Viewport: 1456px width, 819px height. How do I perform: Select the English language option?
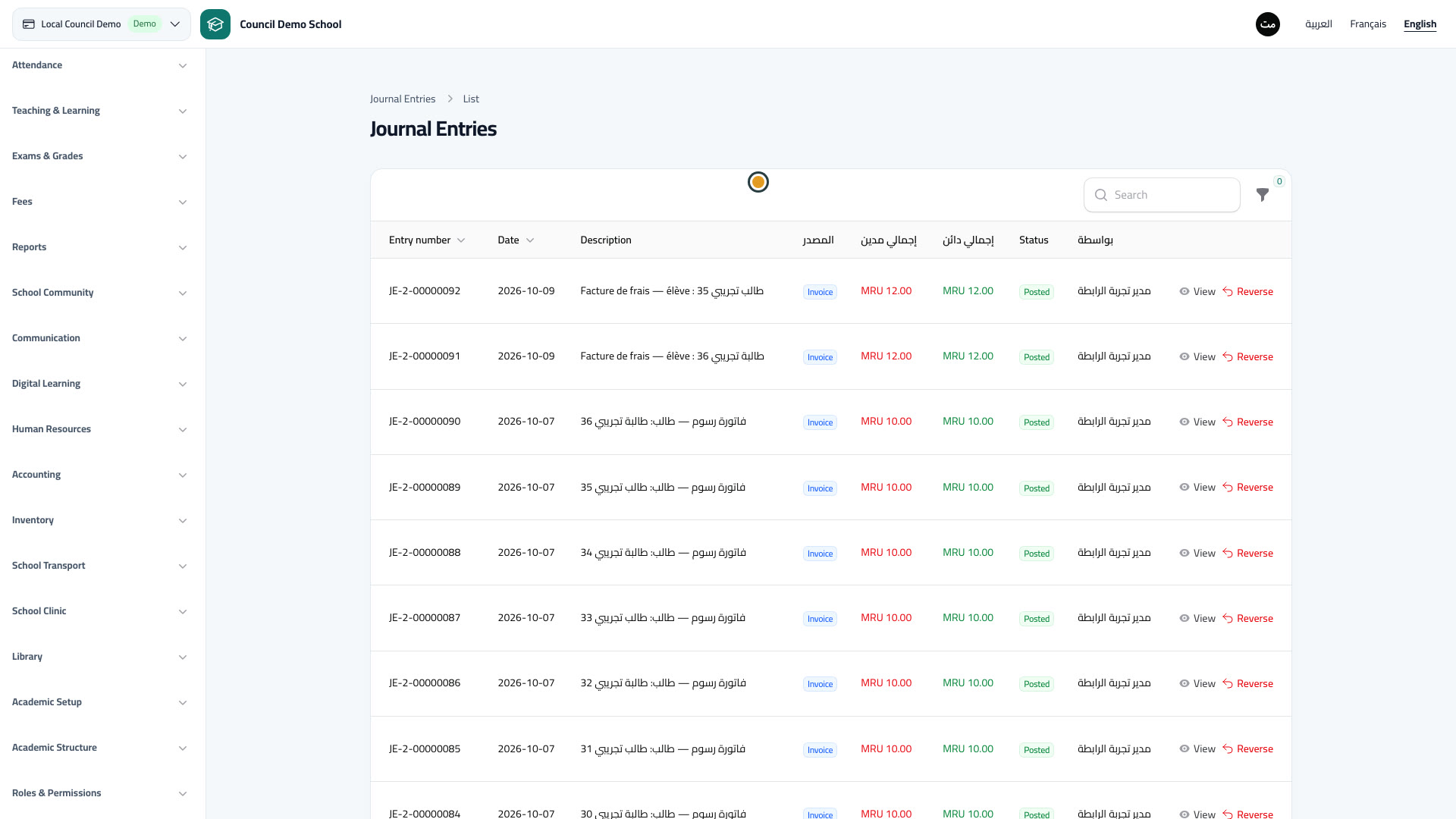point(1420,24)
